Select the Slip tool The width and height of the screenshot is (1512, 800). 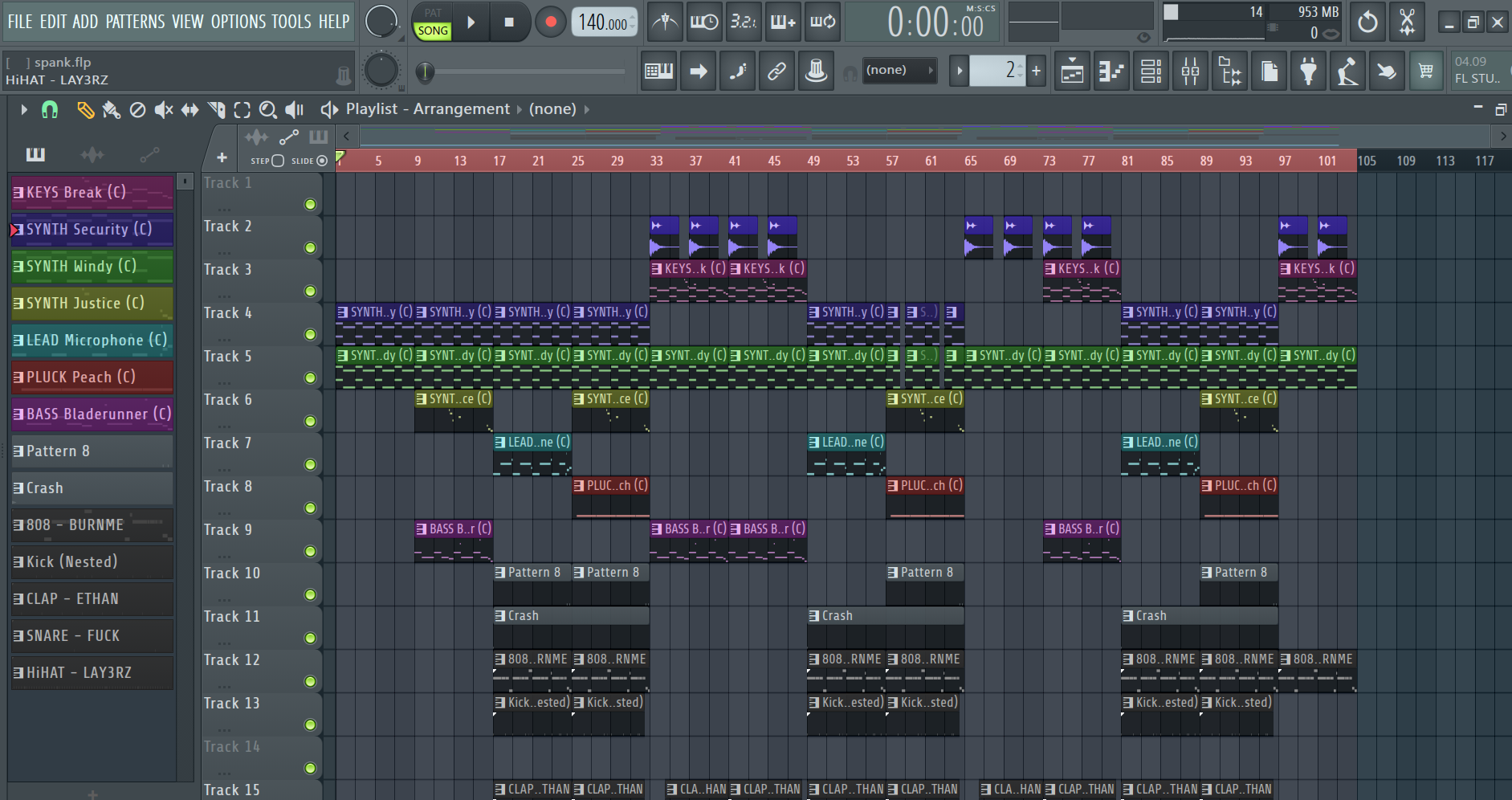pos(190,110)
